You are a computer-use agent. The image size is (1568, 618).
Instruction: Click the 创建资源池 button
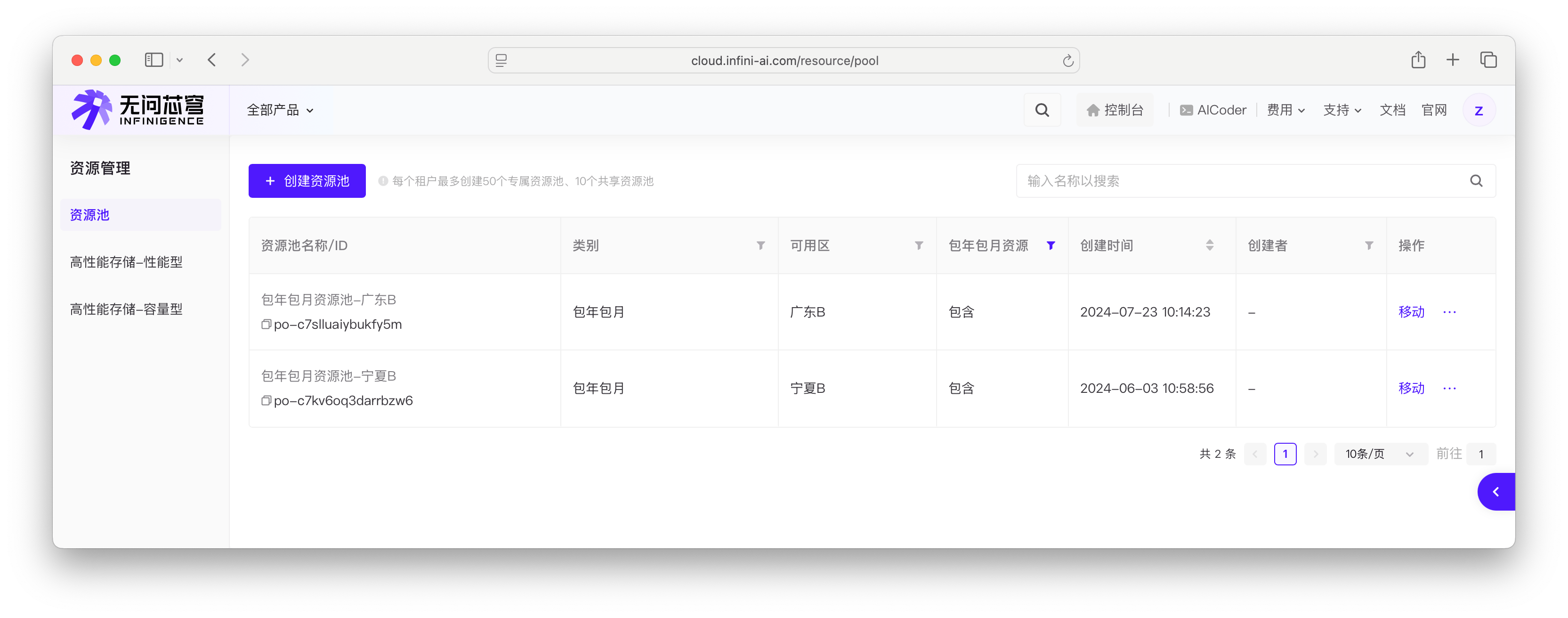pyautogui.click(x=307, y=181)
